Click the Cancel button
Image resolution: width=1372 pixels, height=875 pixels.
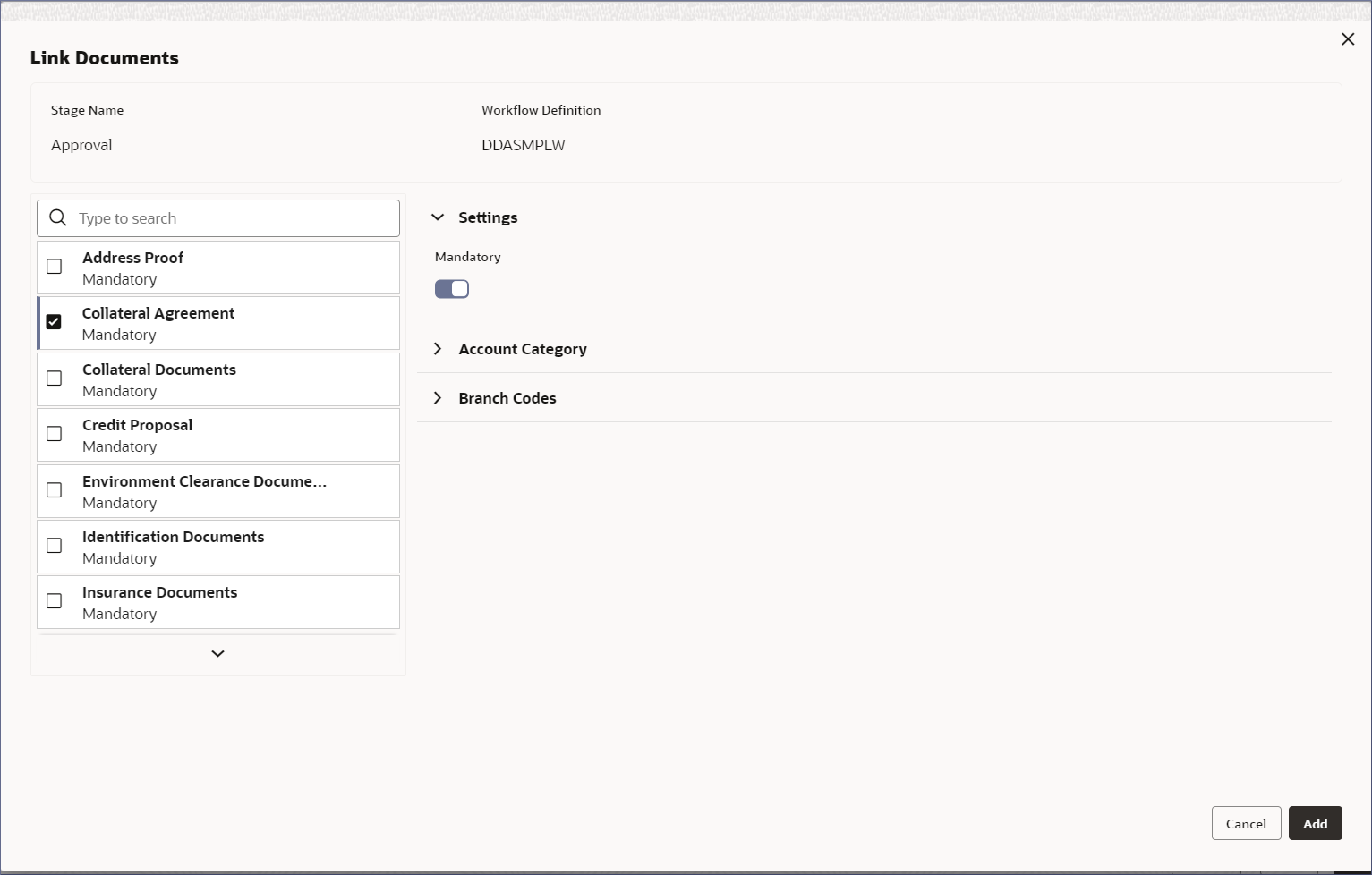1246,823
